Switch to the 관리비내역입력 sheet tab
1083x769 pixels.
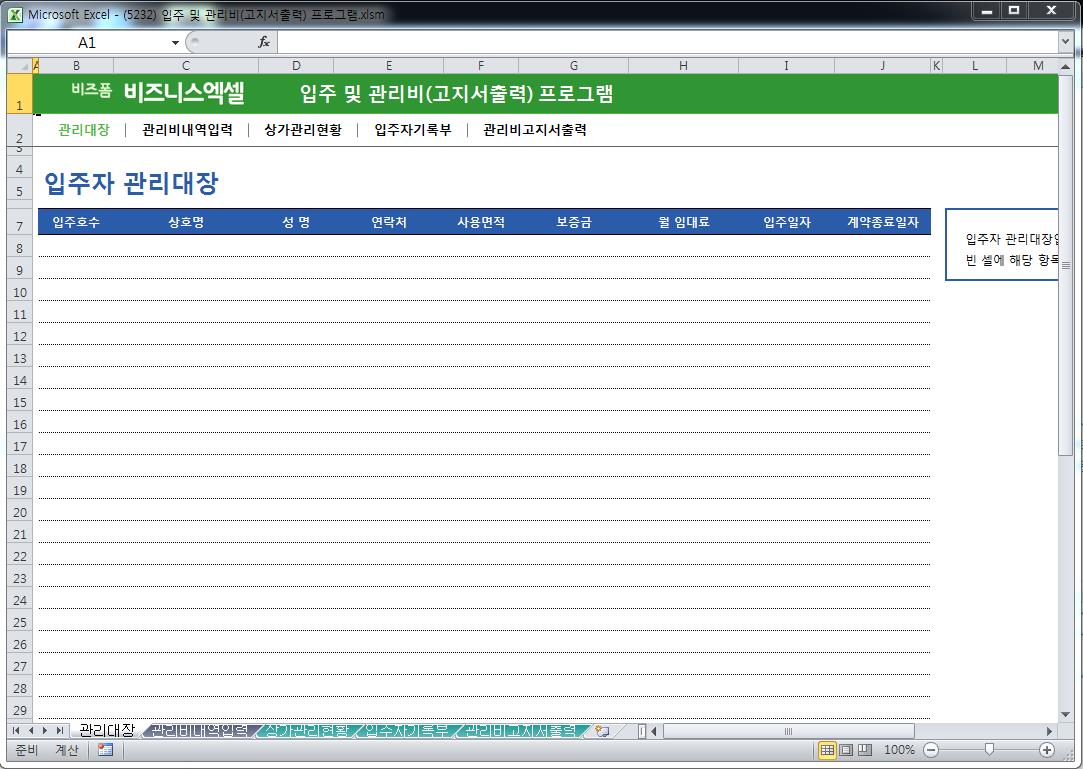point(199,730)
